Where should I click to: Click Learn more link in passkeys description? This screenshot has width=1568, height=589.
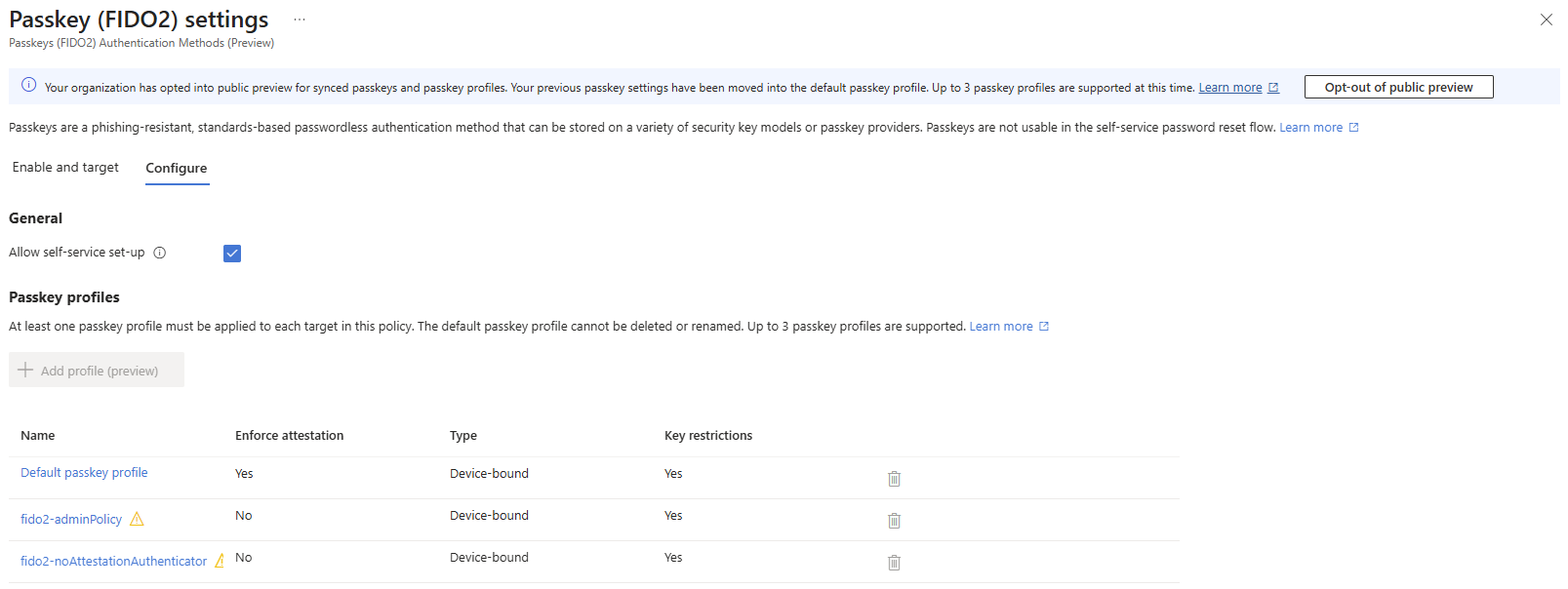pos(1310,128)
